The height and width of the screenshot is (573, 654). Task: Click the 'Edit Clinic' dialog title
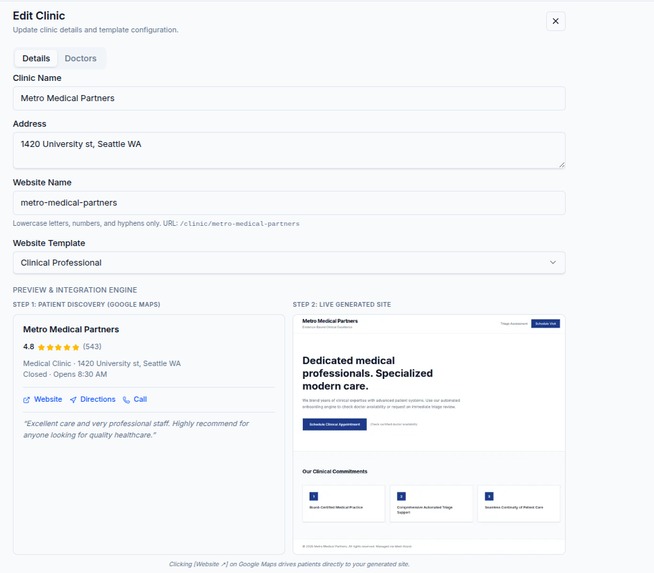tap(39, 16)
